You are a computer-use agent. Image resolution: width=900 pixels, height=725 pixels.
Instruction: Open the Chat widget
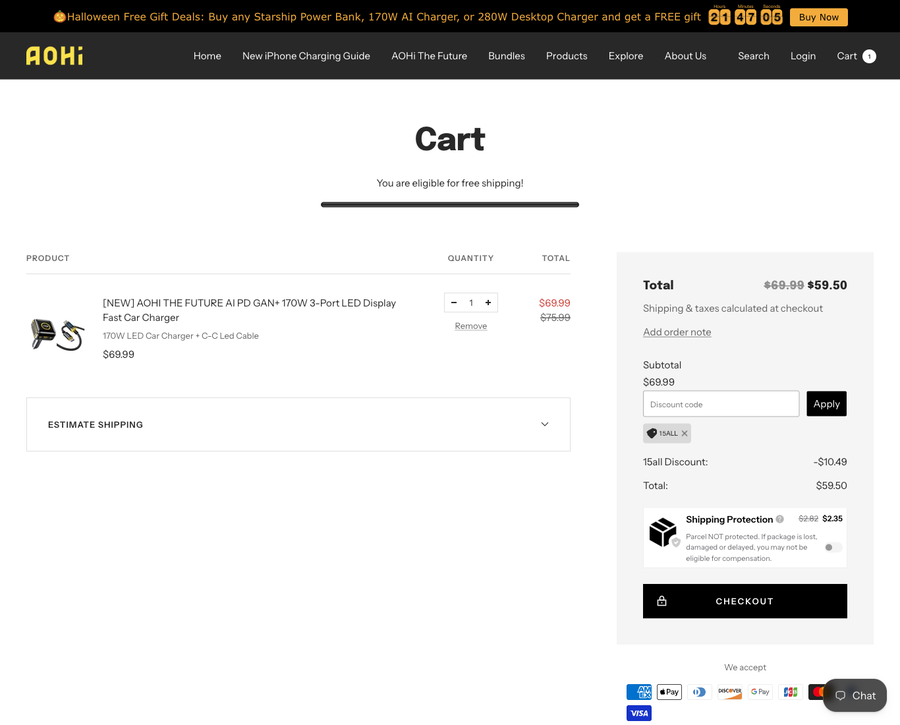[855, 695]
